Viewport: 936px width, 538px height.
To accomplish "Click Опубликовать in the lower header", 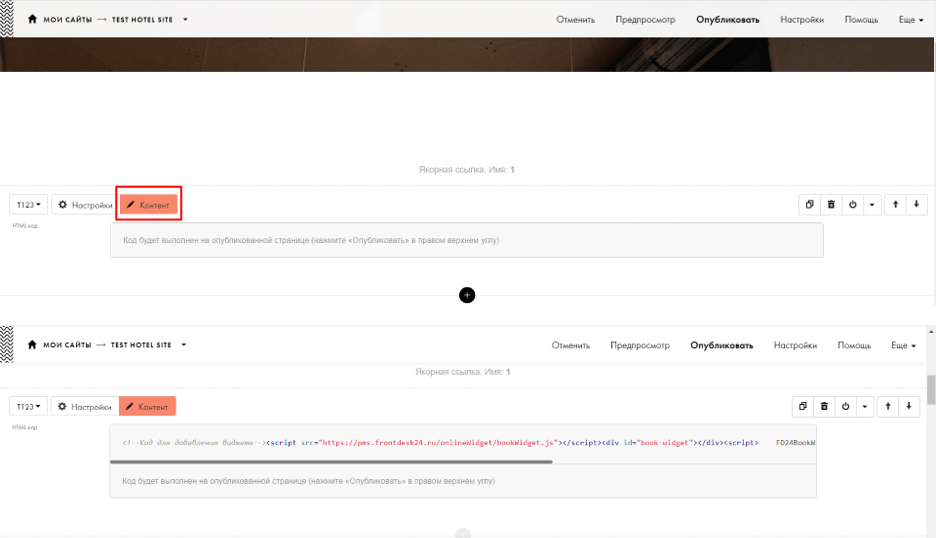I will 722,345.
